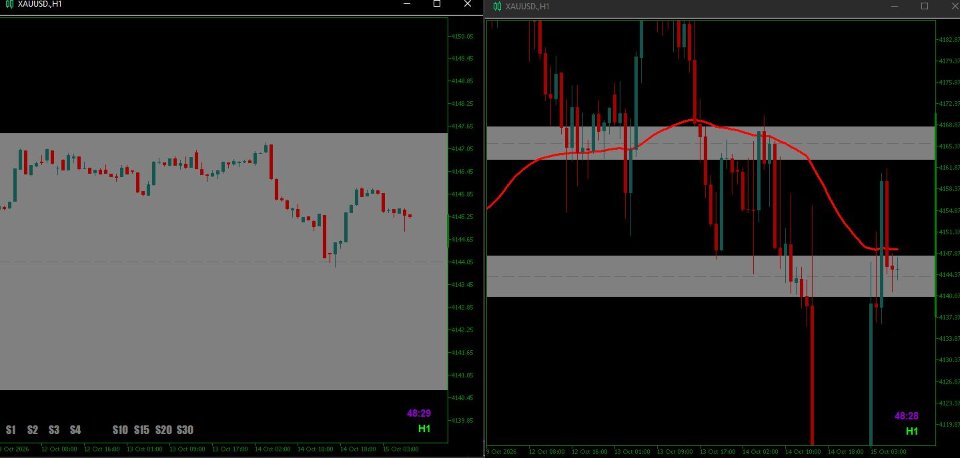This screenshot has width=960, height=458.
Task: Click the chart icon in the left XAUUSD window title
Action: point(9,4)
